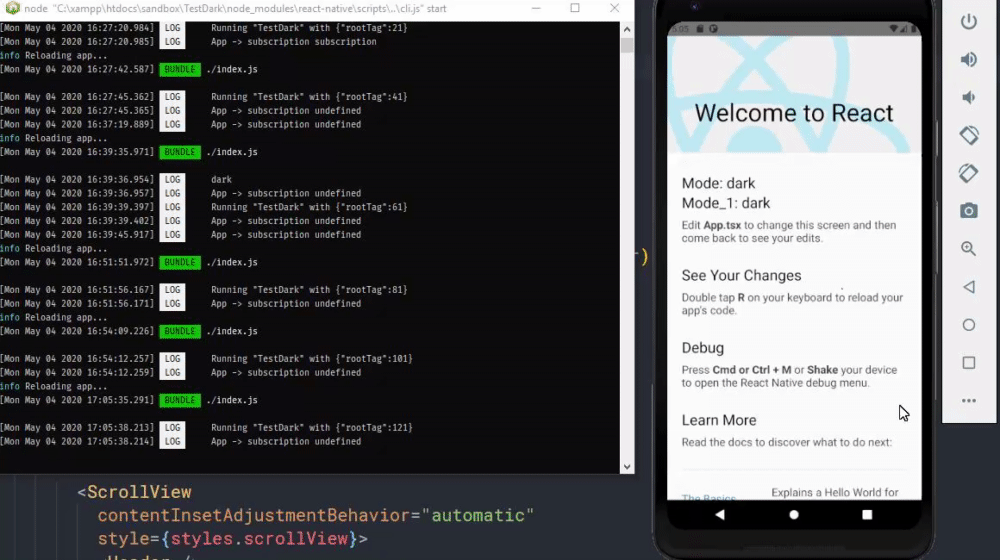Click 'contentInsetAdjustmentBehavior' attribute in code
Image resolution: width=1000 pixels, height=560 pixels.
253,515
